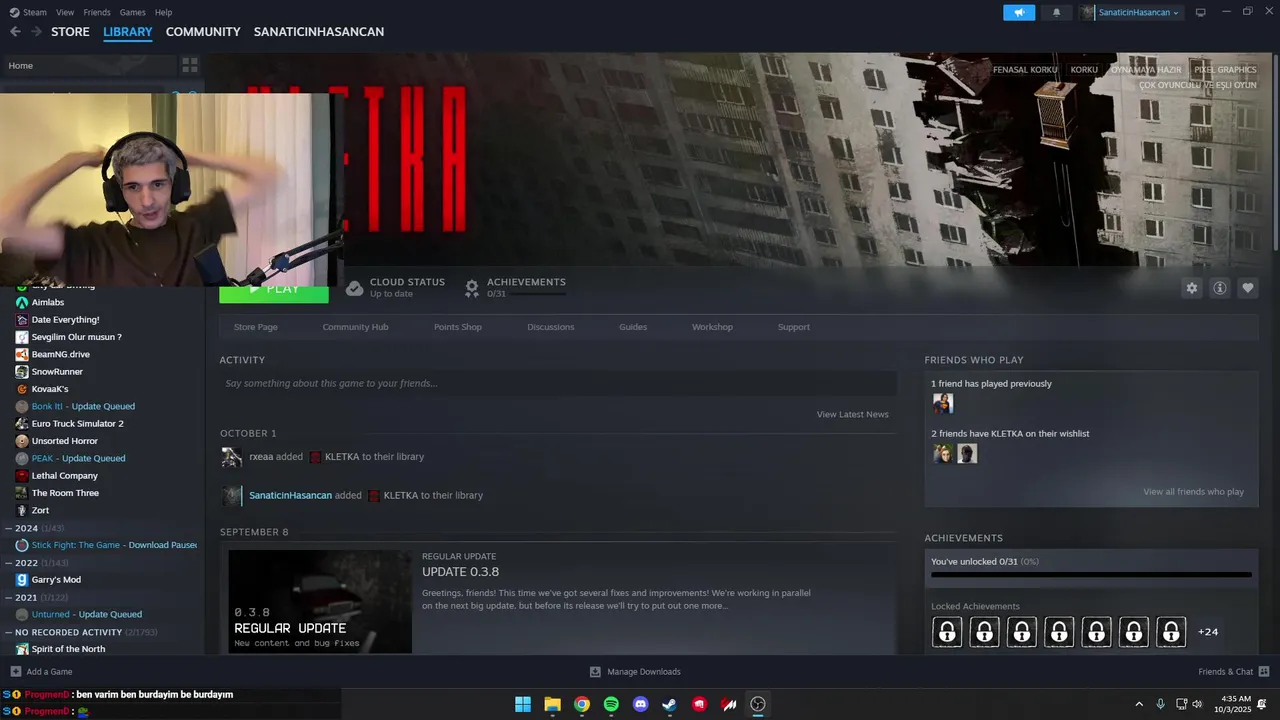Select PEAK - Update Queued entry

tap(78, 458)
